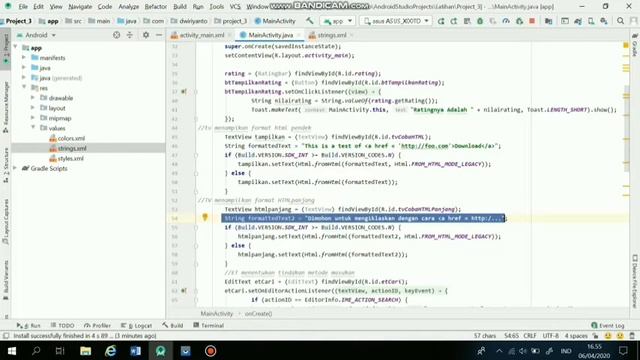Screen dimensions: 640x360
Task: Open colors.xml in project tree
Action: coord(67,138)
